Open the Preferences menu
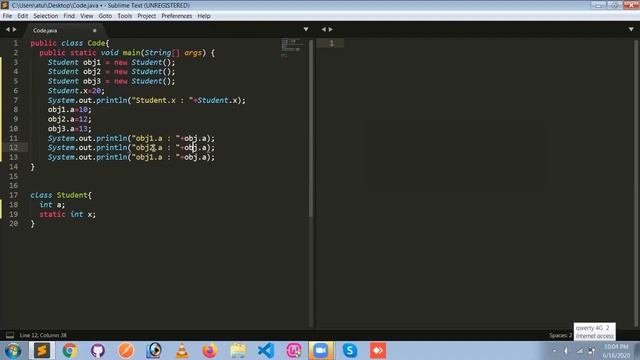Image resolution: width=640 pixels, height=360 pixels. (176, 16)
